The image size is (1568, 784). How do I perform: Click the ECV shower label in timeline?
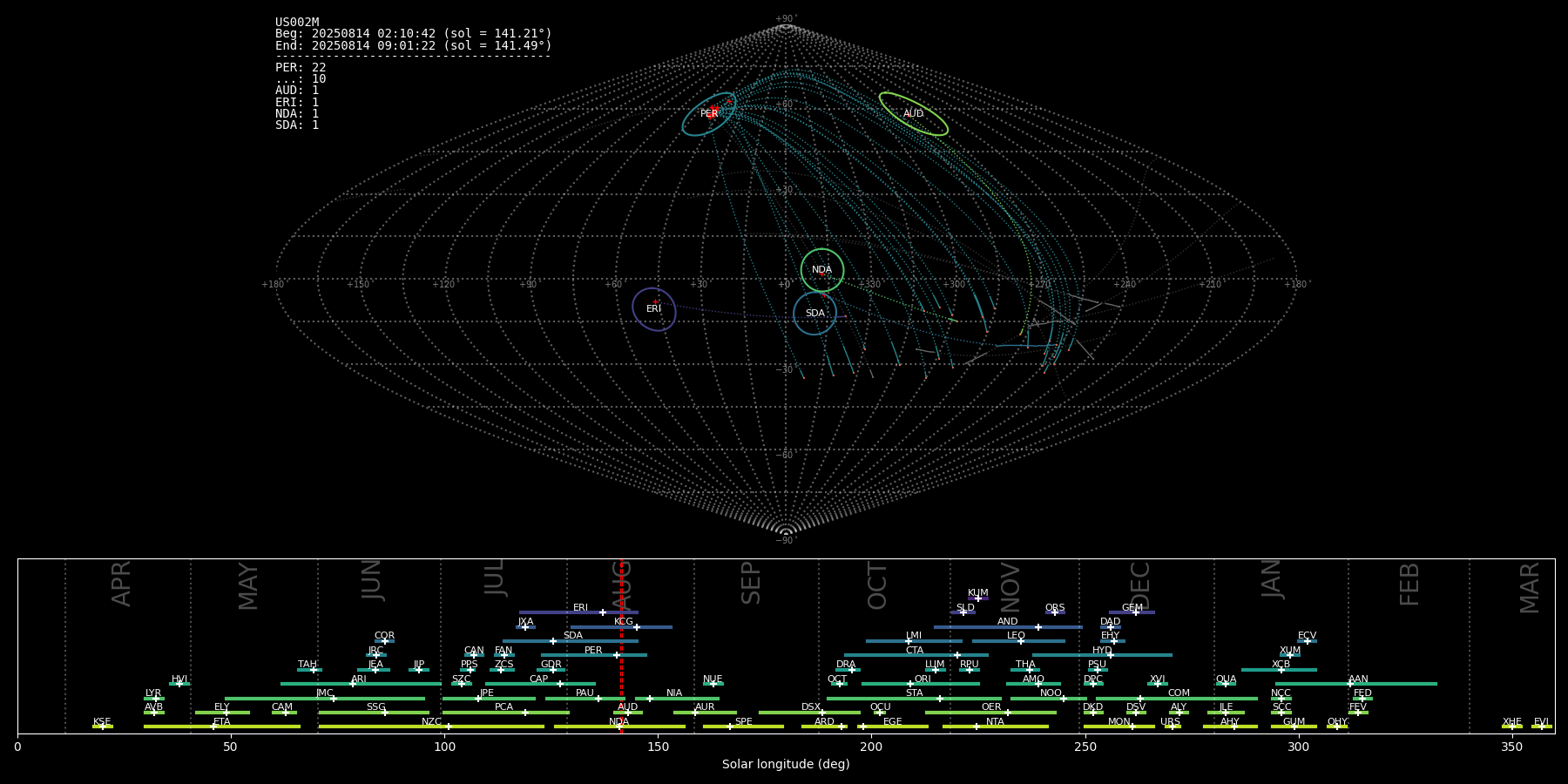pos(1307,636)
